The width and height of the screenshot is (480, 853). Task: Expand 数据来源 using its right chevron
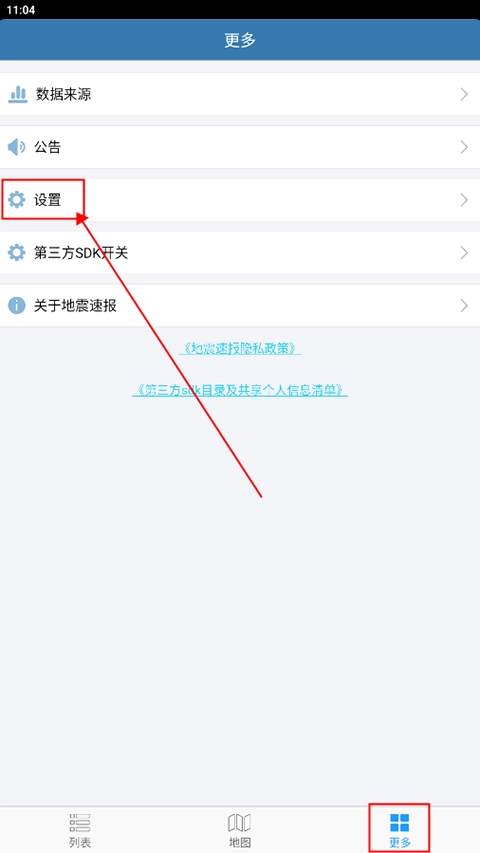point(464,94)
